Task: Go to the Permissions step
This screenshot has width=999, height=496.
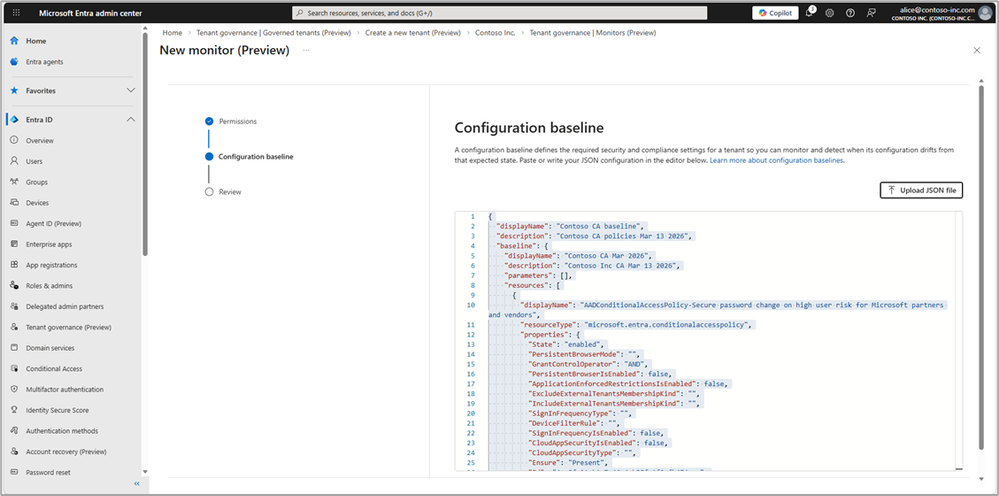Action: (x=237, y=121)
